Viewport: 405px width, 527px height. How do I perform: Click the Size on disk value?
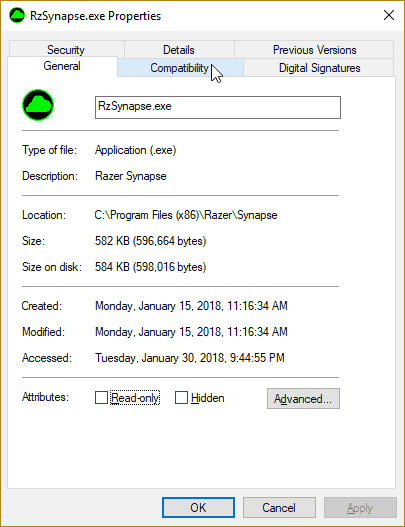(150, 267)
